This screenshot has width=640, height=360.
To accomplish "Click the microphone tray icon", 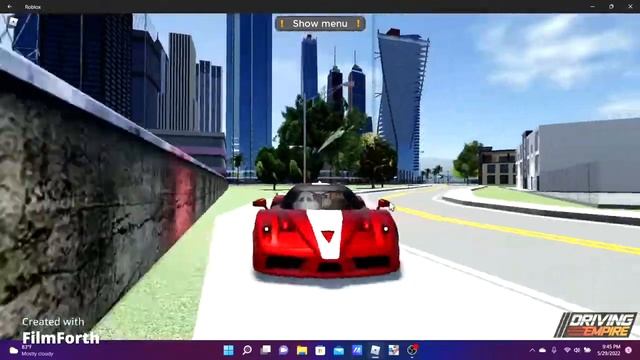I will [x=554, y=350].
